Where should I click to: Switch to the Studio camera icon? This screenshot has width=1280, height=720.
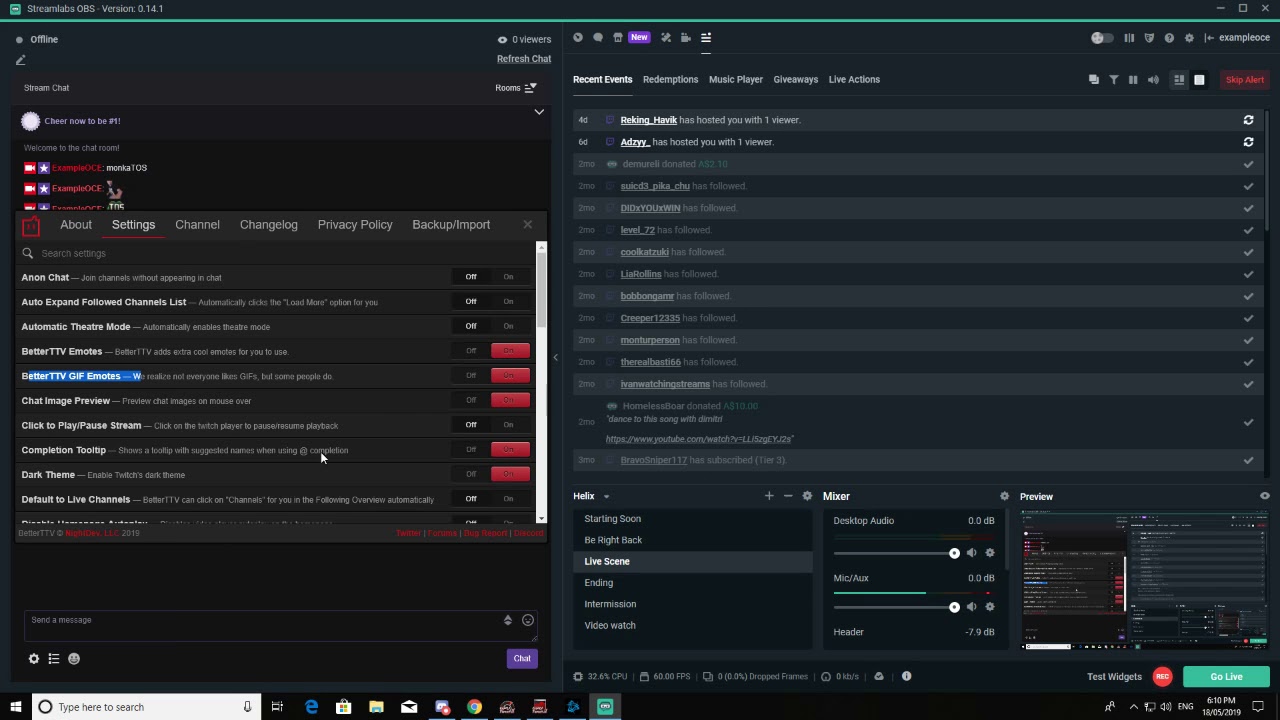tap(686, 38)
